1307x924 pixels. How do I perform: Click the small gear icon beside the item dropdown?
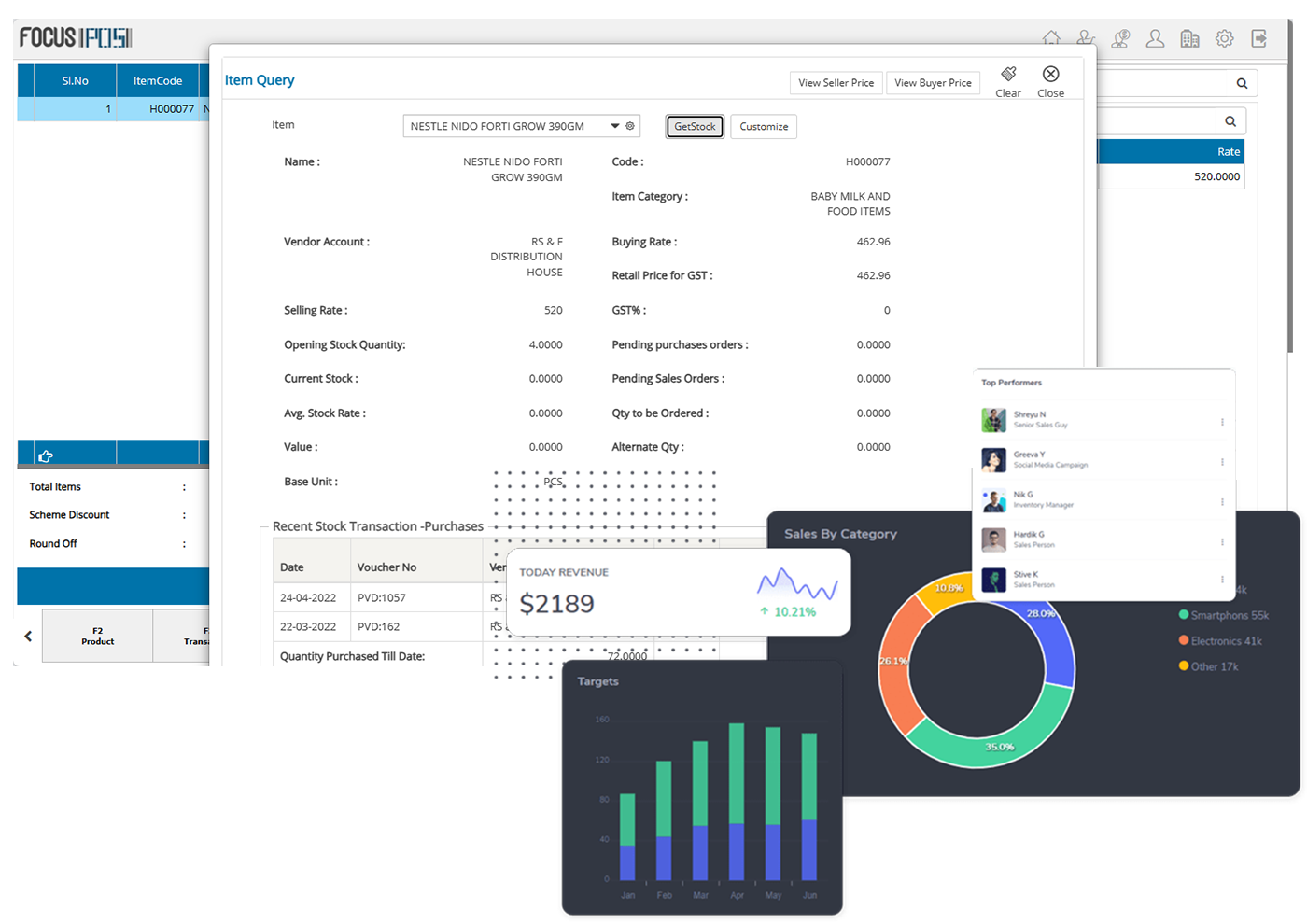(630, 126)
